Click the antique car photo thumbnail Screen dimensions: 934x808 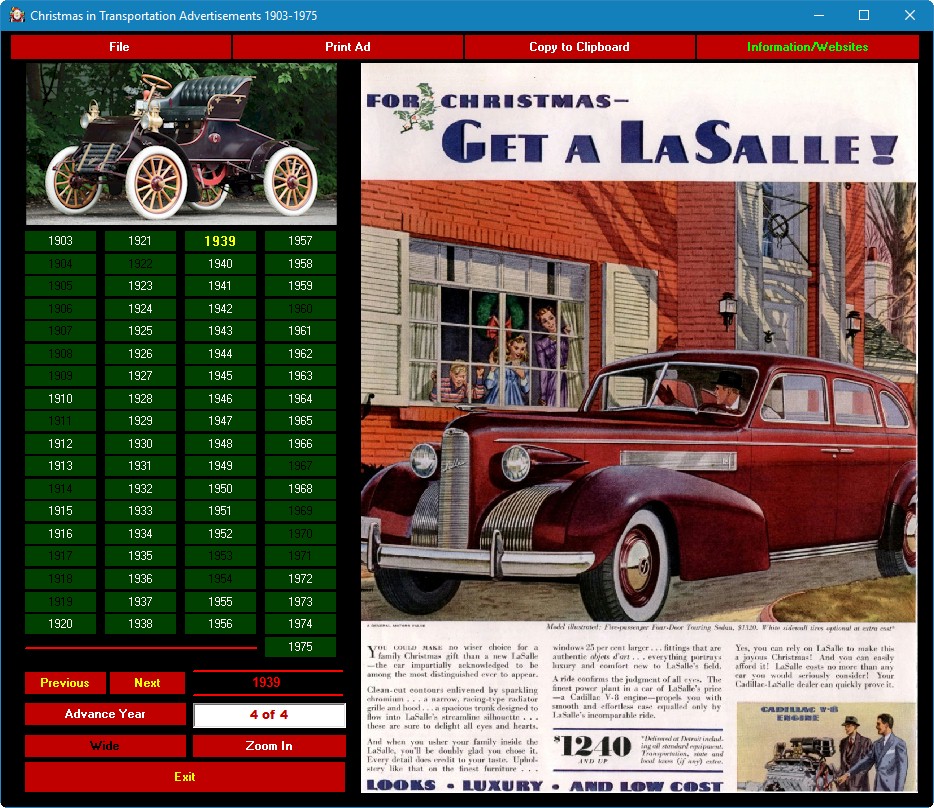[181, 144]
